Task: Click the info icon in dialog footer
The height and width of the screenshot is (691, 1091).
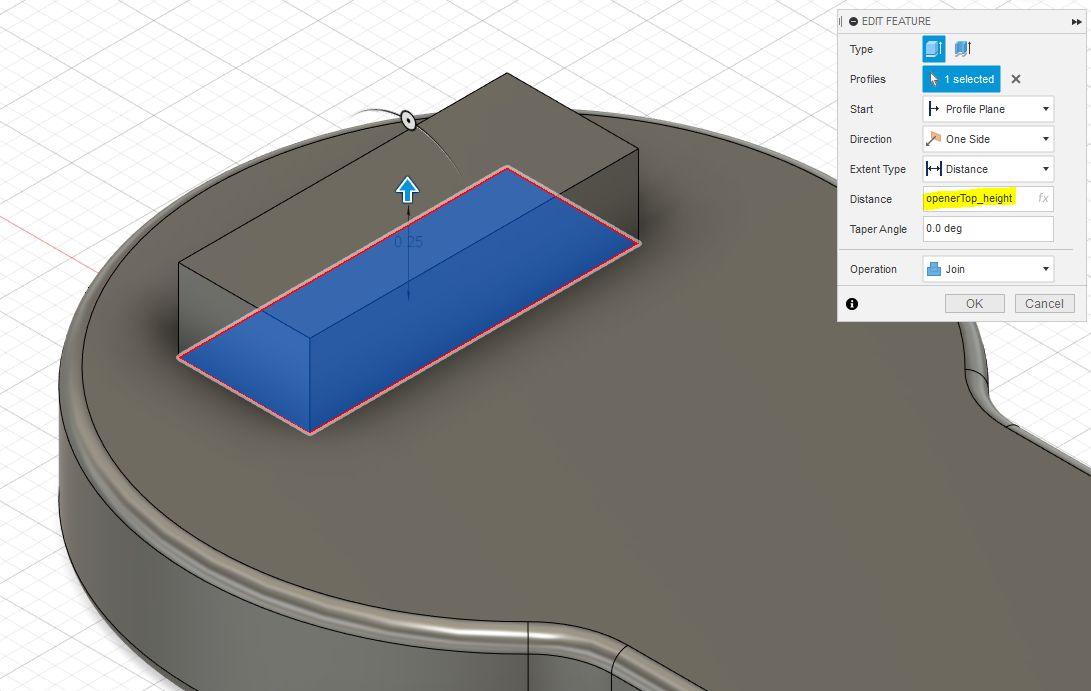Action: [852, 304]
